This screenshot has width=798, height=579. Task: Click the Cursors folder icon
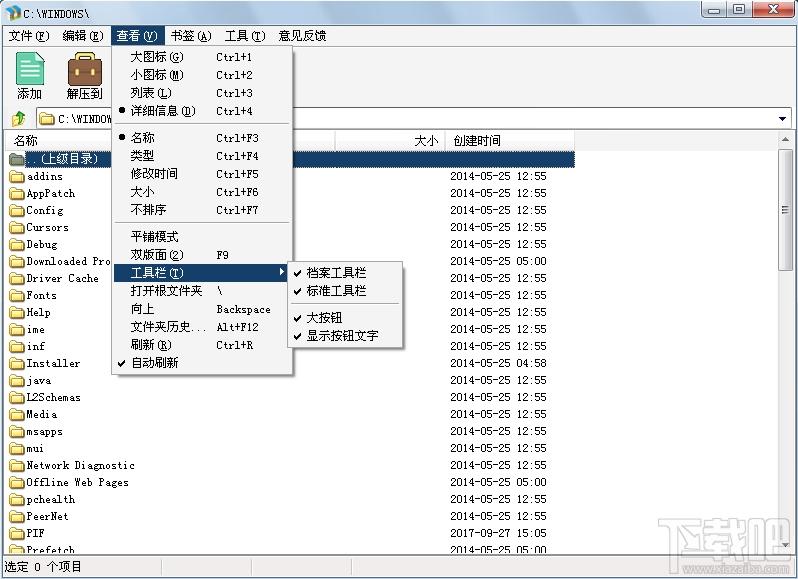point(17,227)
